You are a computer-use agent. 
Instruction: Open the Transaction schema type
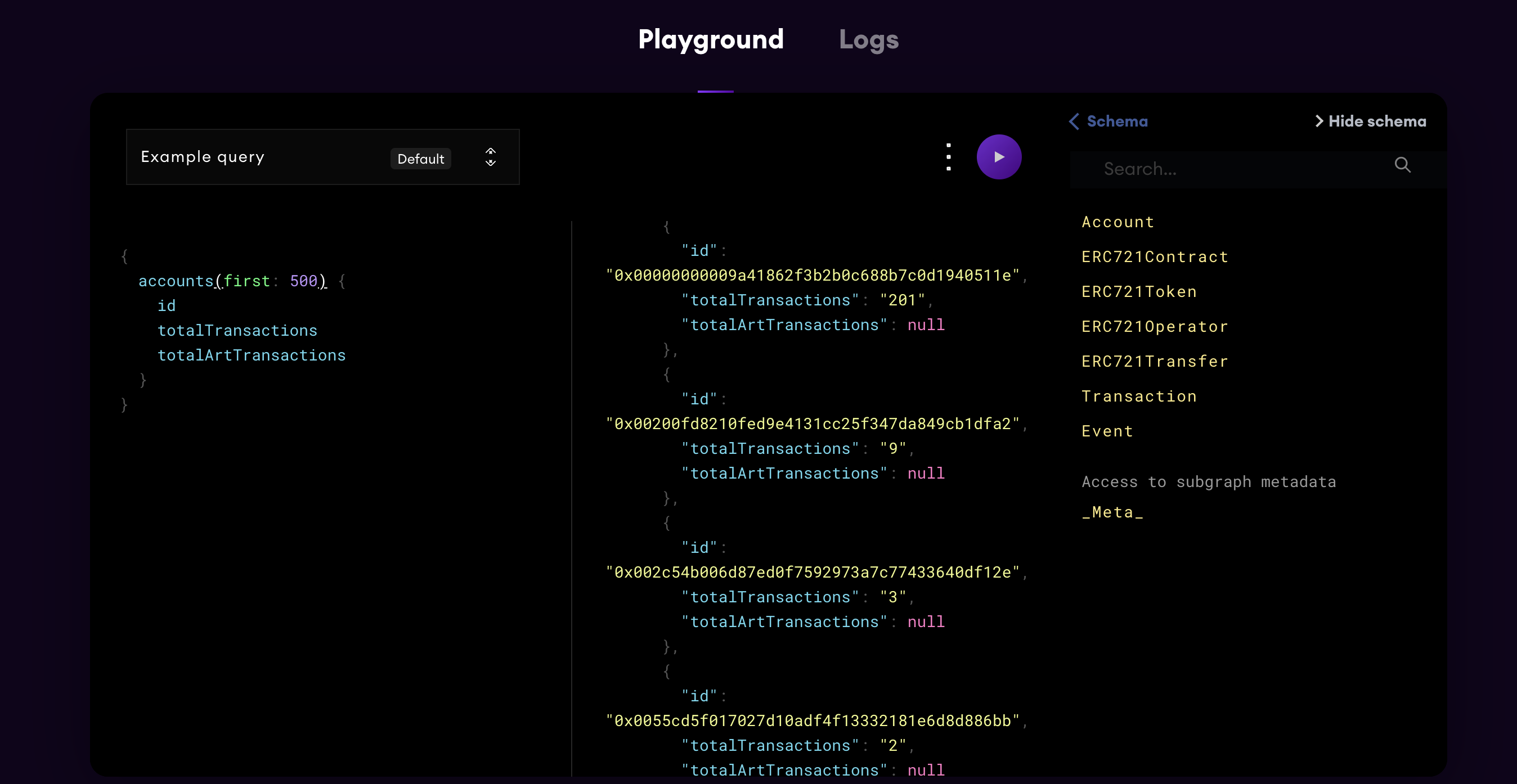click(x=1139, y=396)
